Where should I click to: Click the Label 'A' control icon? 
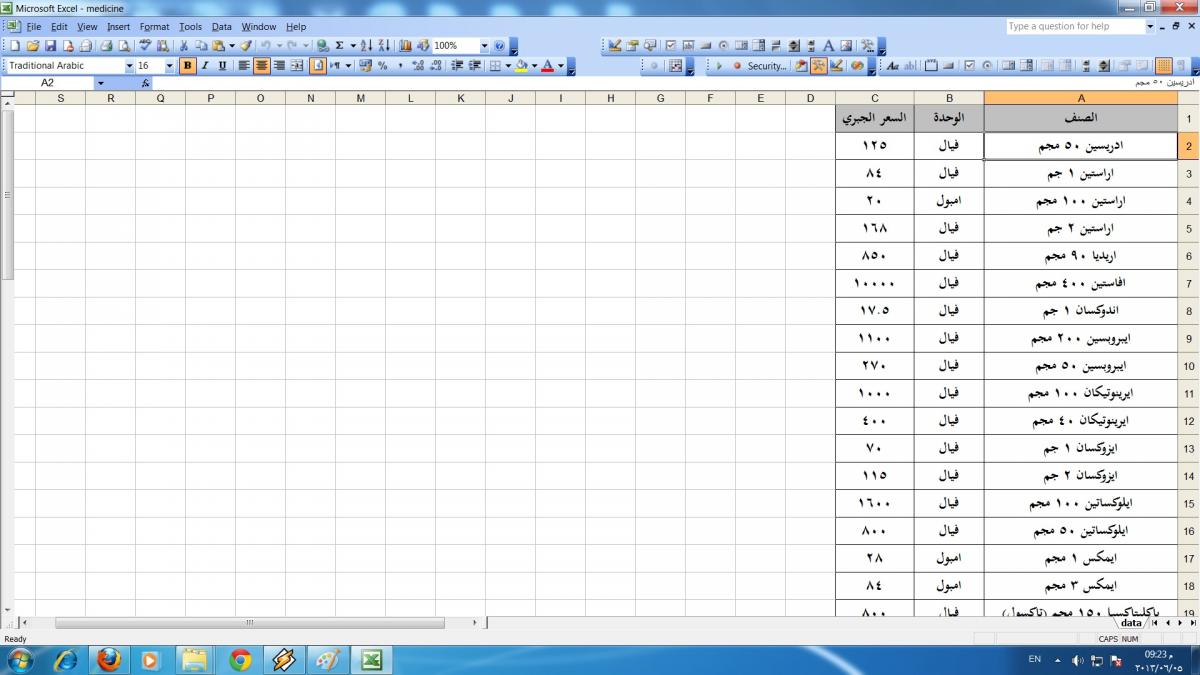[828, 46]
